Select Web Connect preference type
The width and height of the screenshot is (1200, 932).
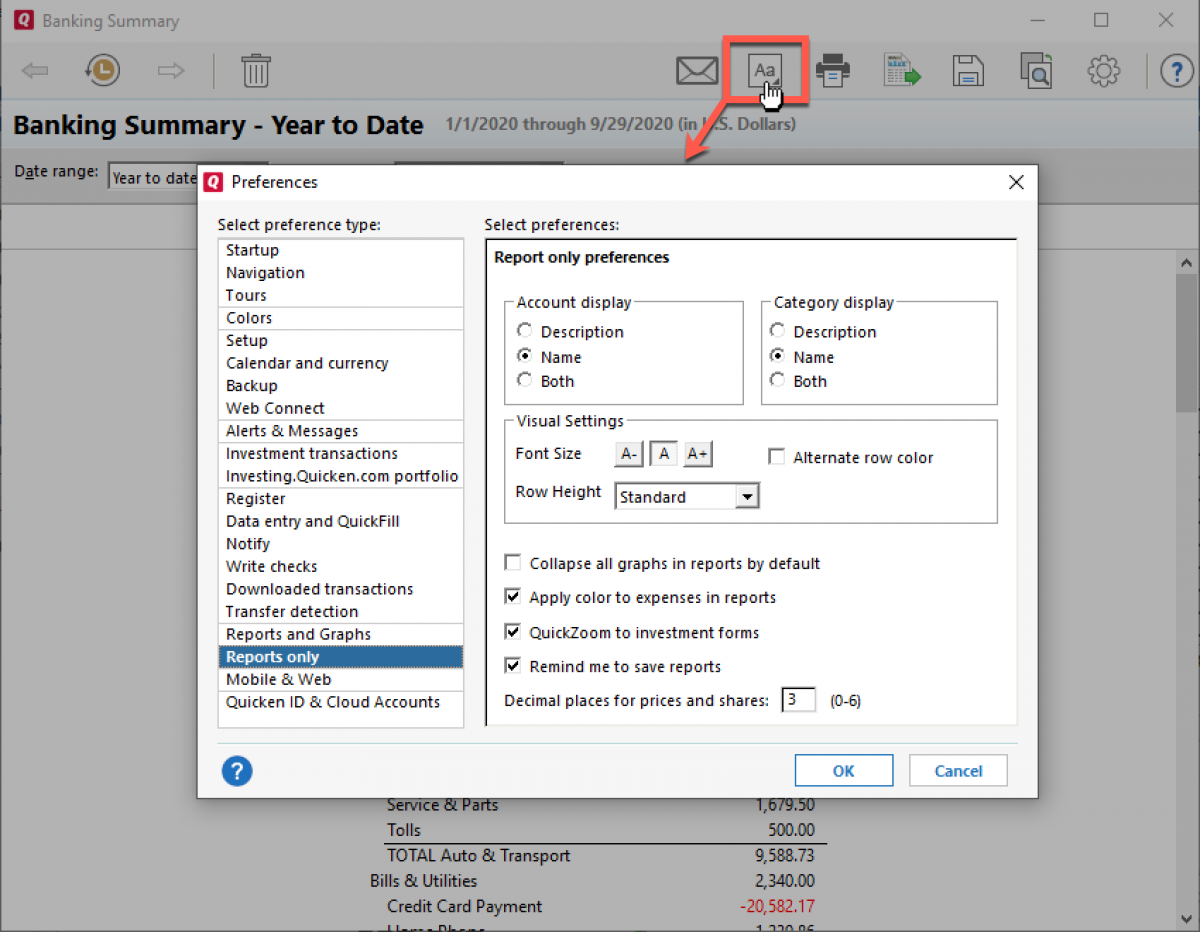(x=340, y=408)
